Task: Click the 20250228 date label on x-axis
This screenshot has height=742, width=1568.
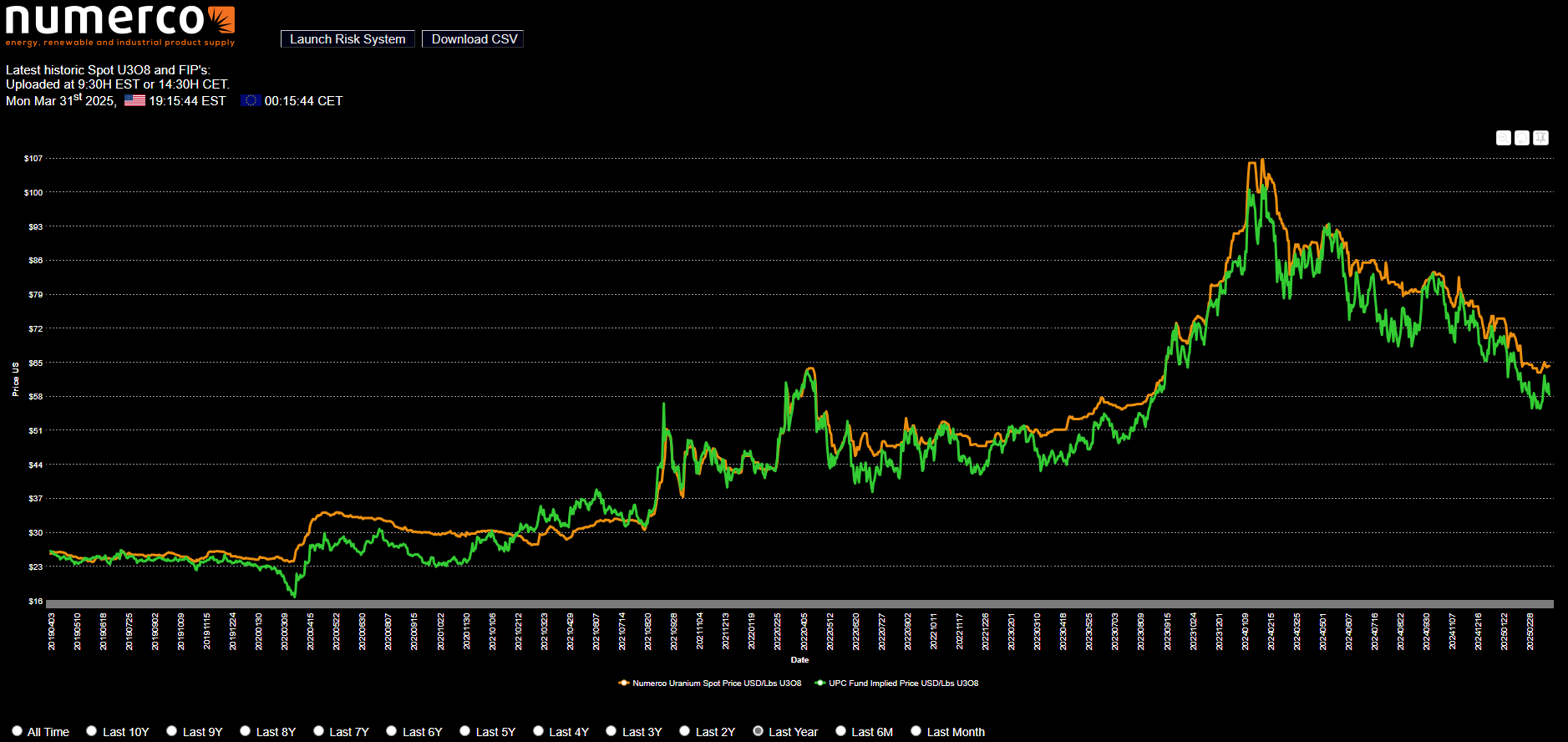Action: click(1530, 632)
